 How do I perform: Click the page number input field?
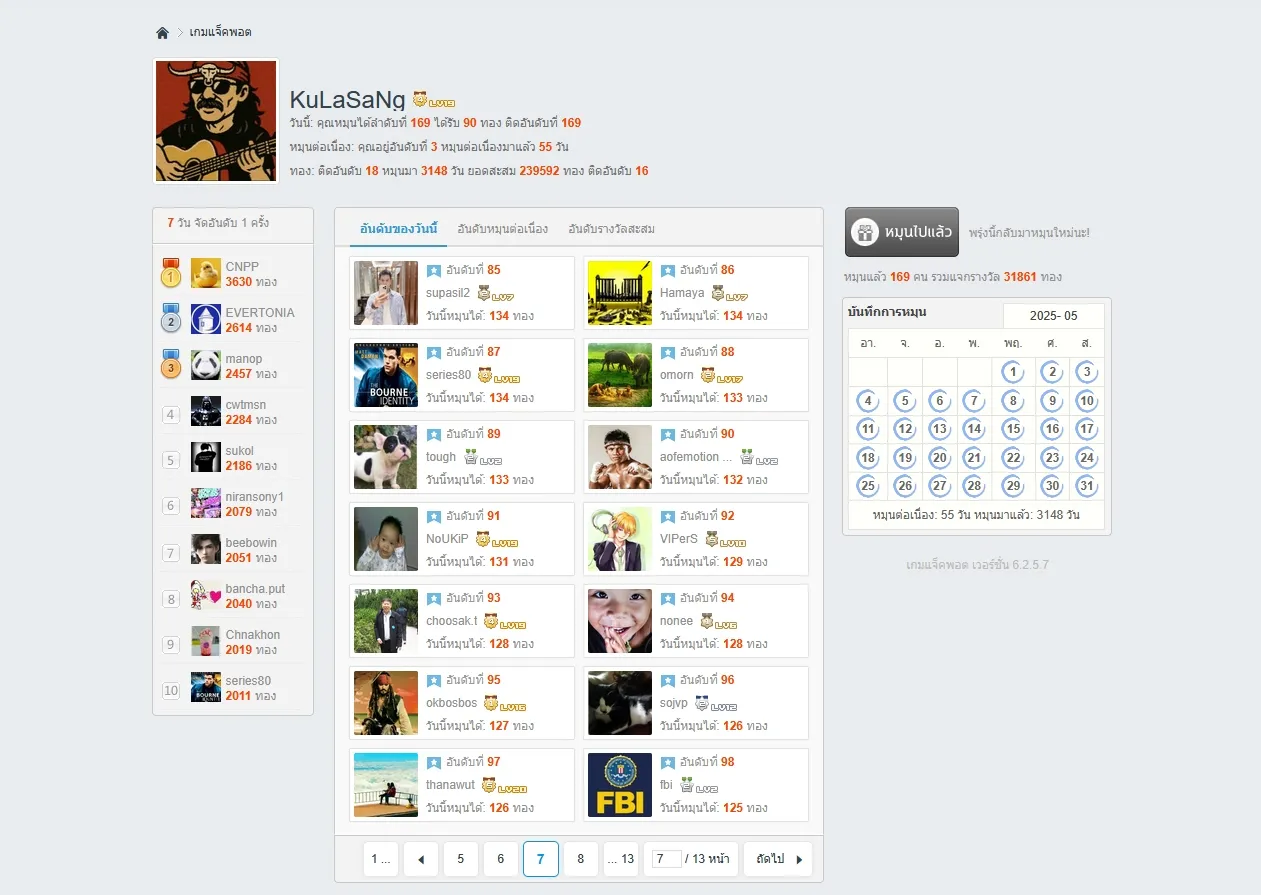click(x=667, y=859)
